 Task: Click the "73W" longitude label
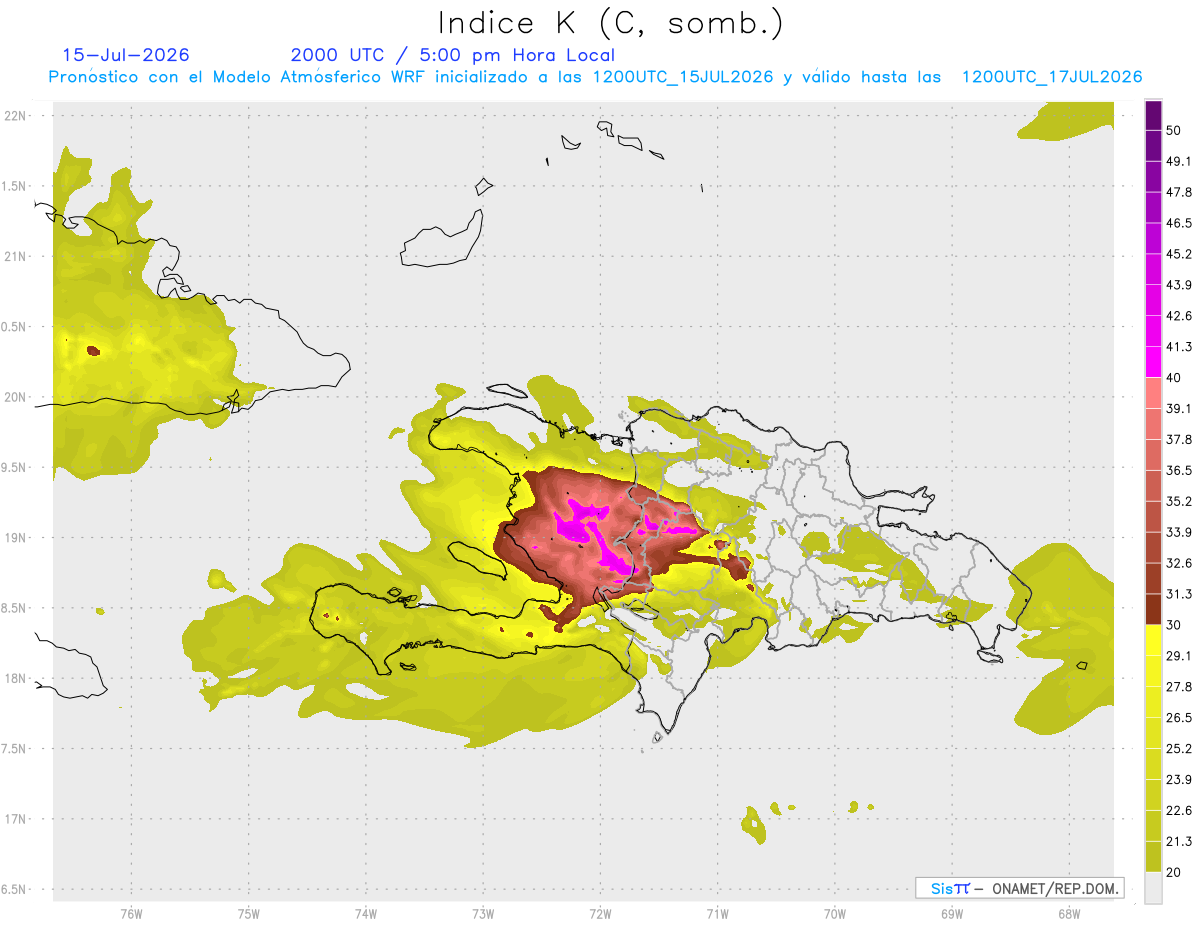point(483,914)
